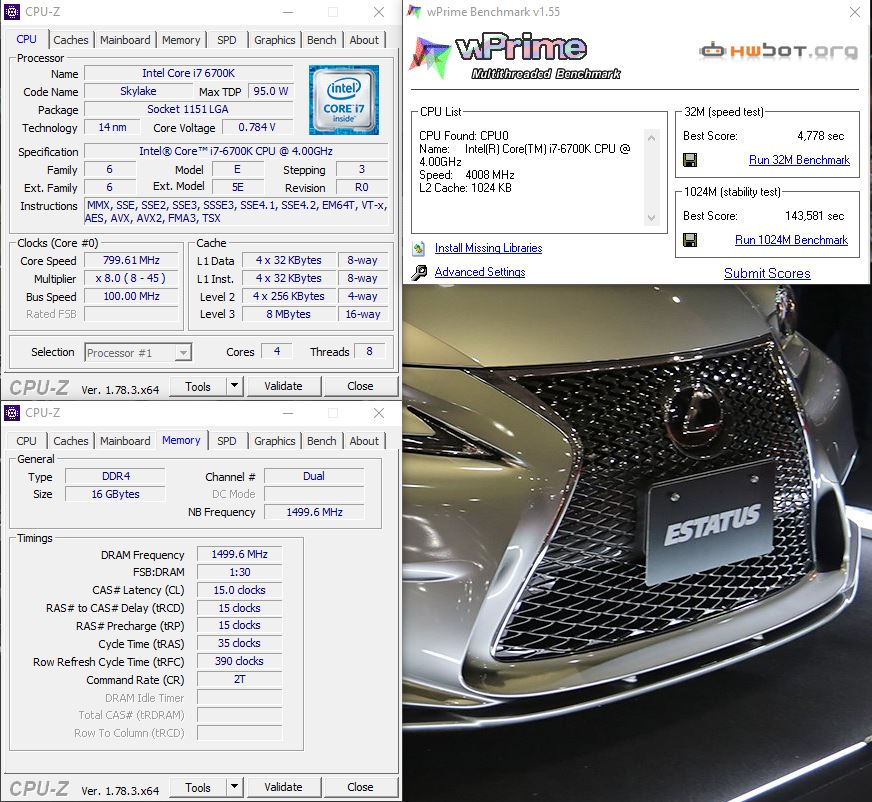Click the Threads value 8
872x802 pixels.
(x=369, y=352)
